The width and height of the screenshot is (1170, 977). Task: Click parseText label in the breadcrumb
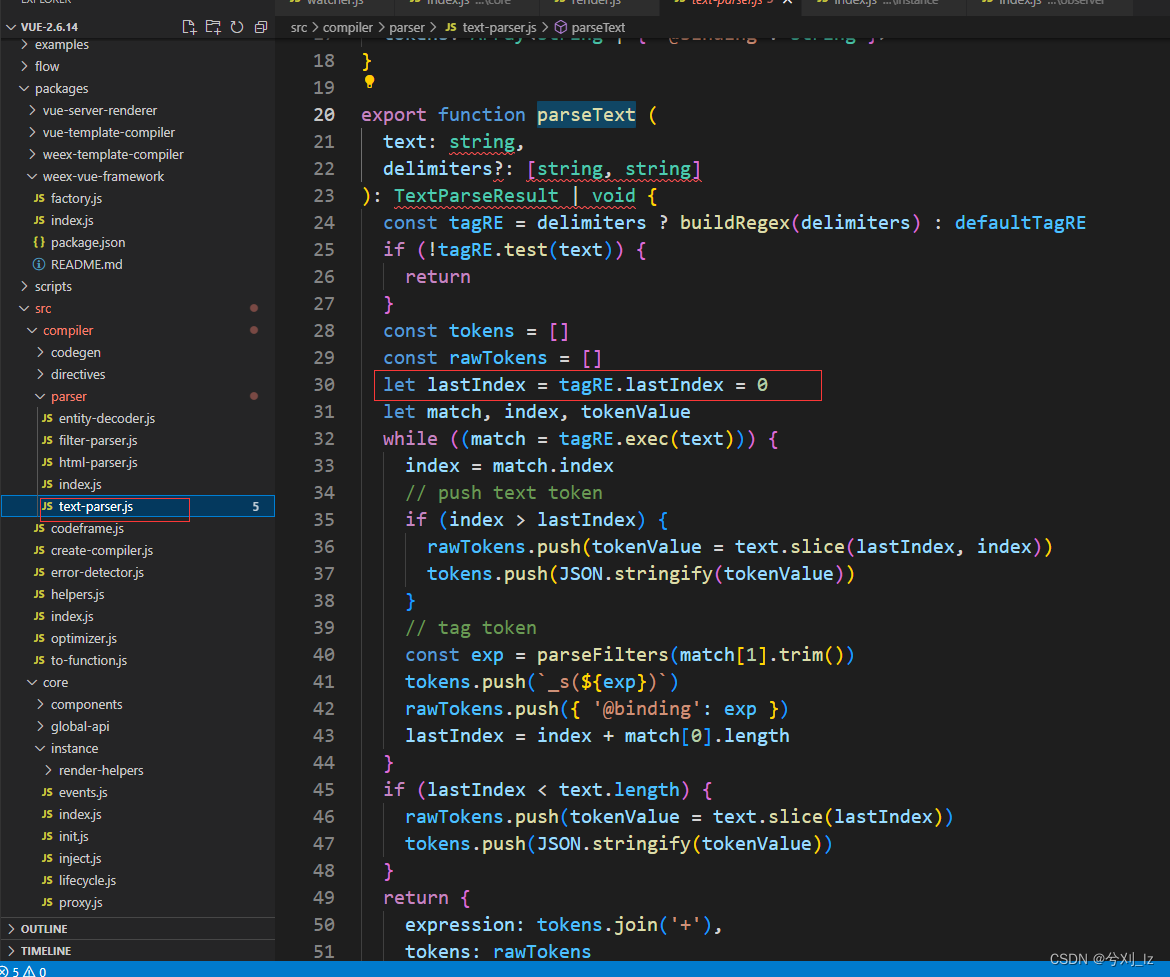tap(598, 28)
